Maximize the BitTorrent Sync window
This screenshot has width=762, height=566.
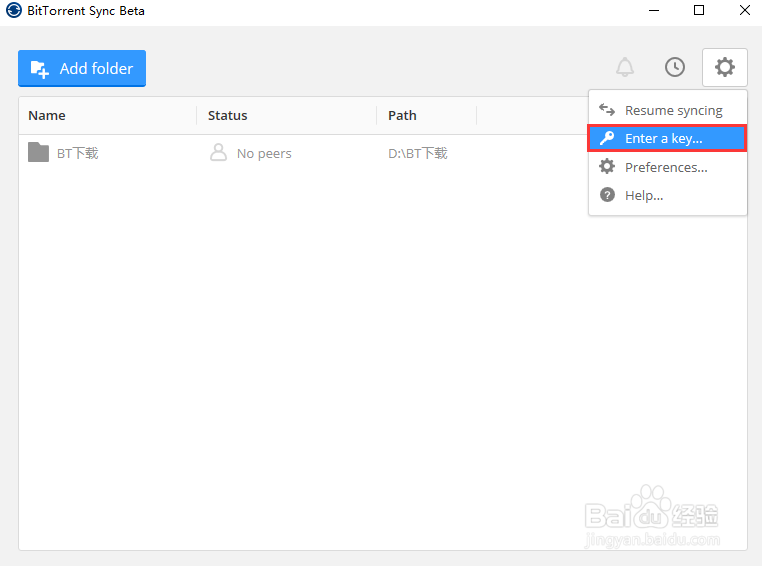tap(699, 10)
